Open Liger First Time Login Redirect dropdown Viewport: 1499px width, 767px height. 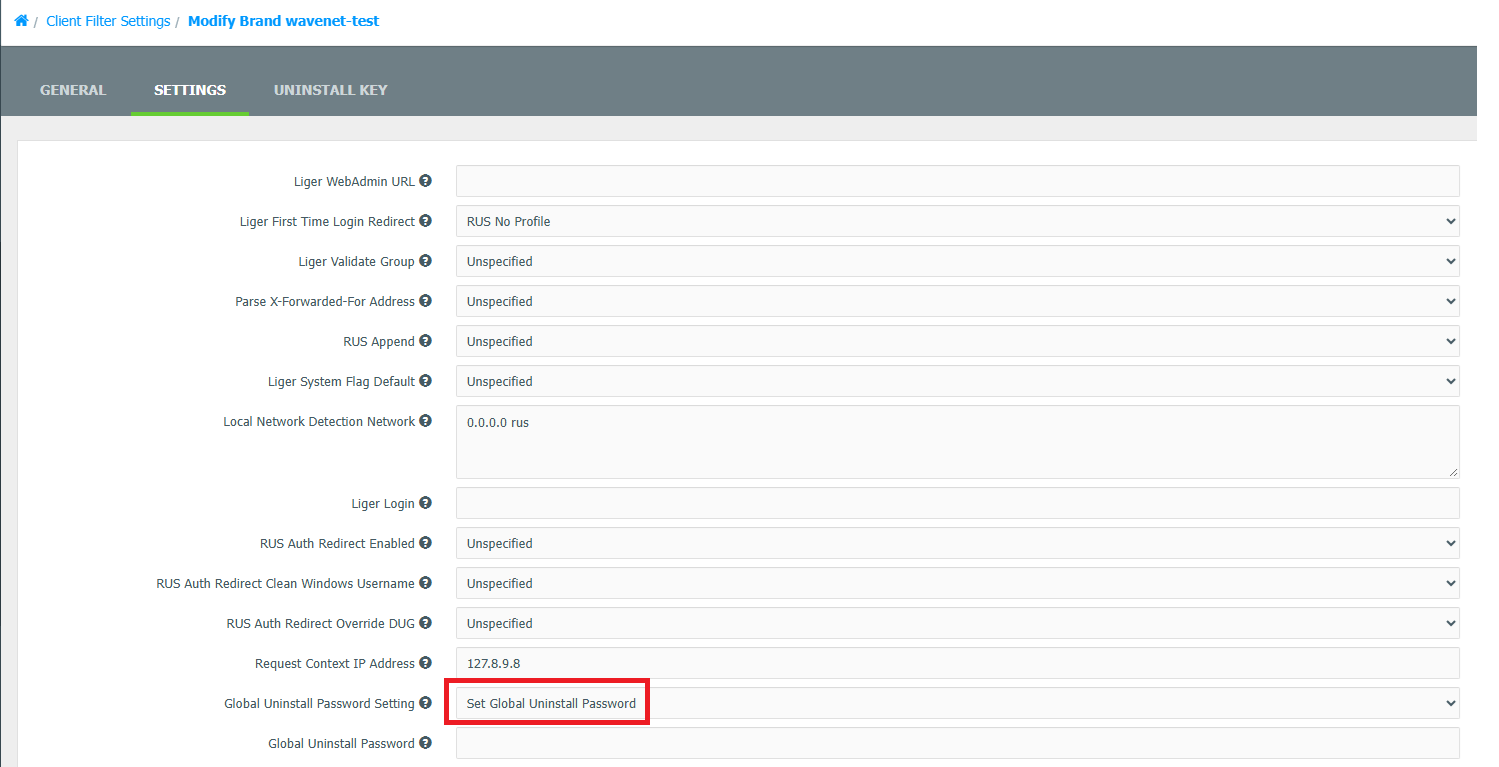click(957, 221)
